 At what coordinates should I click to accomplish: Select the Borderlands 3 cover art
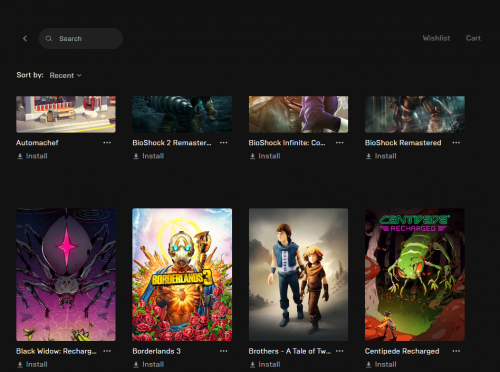[x=182, y=275]
